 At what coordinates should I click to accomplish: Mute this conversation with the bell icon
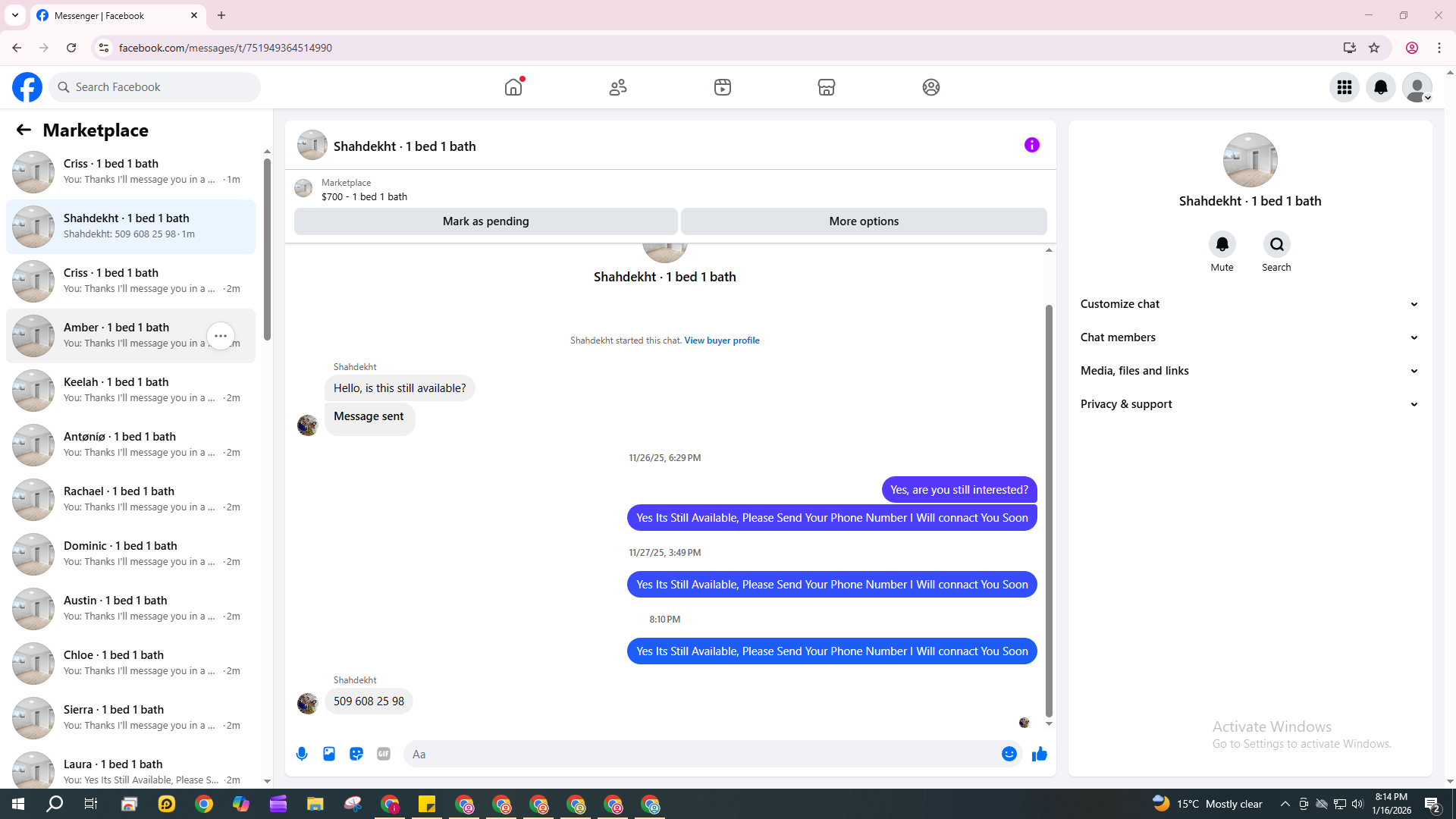(1222, 245)
